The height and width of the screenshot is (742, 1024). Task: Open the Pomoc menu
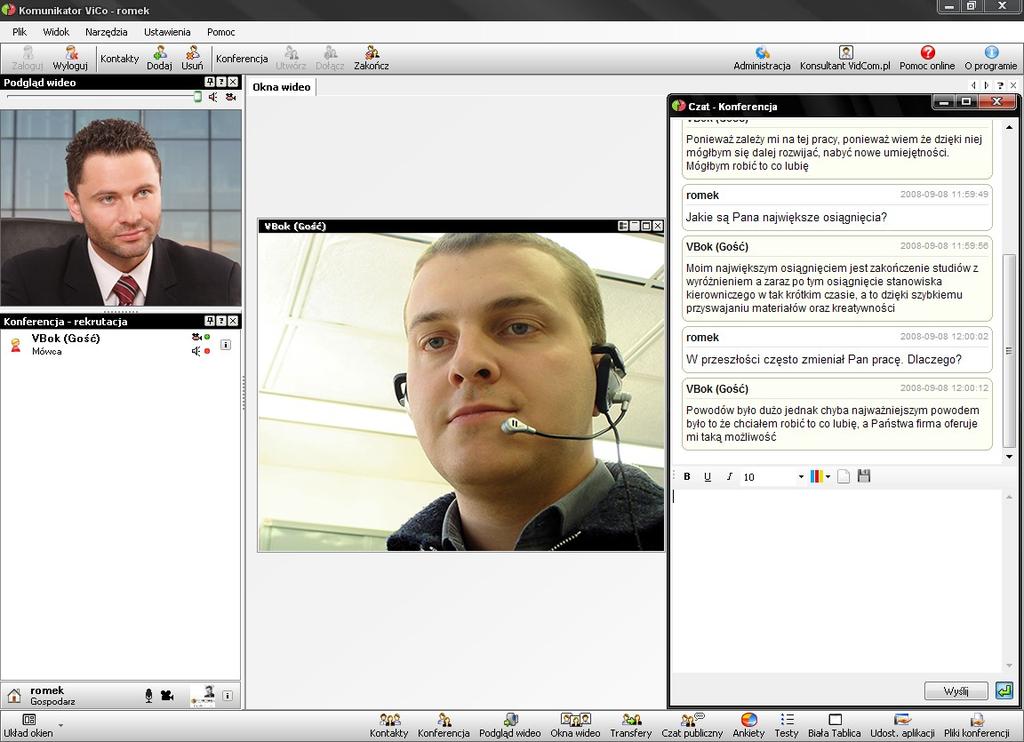(221, 32)
